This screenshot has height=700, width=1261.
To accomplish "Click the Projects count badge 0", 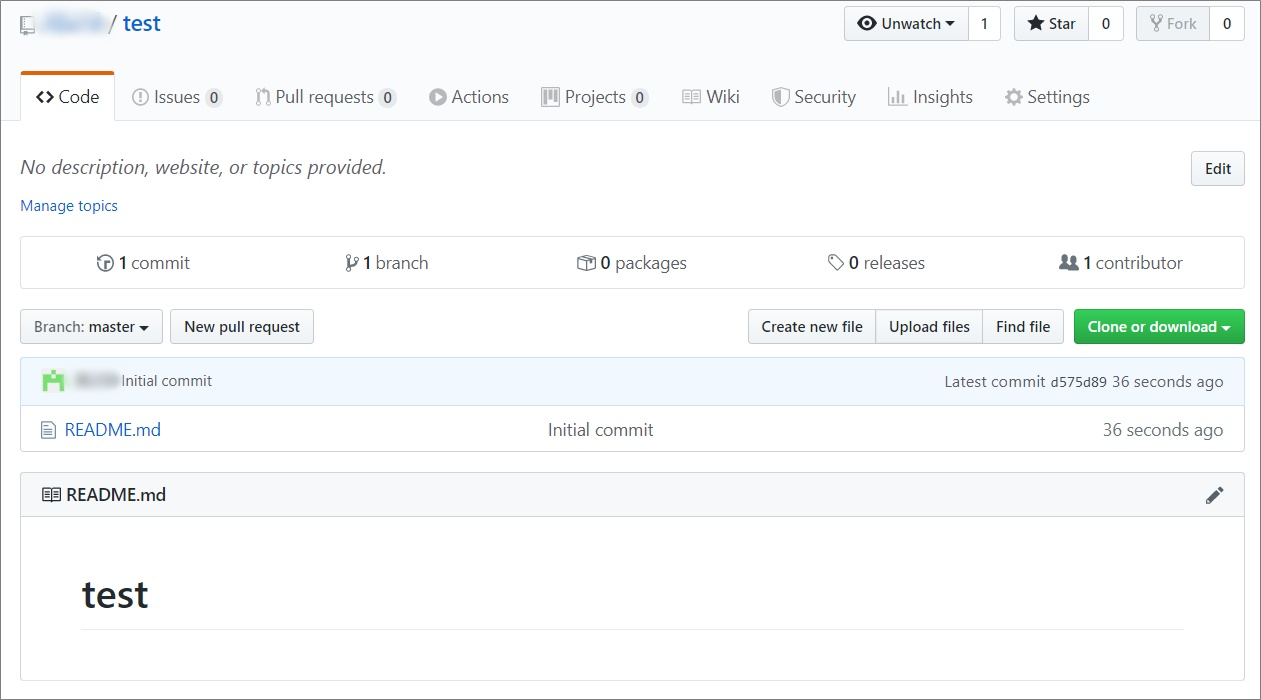I will [x=639, y=98].
